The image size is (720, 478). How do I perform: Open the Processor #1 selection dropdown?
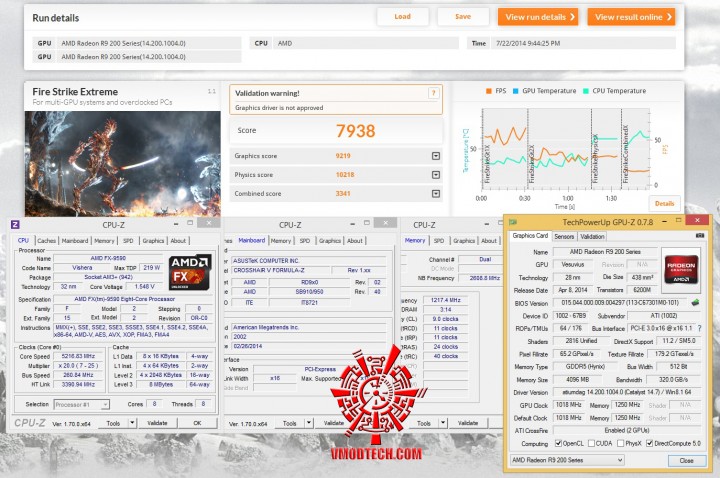(81, 405)
